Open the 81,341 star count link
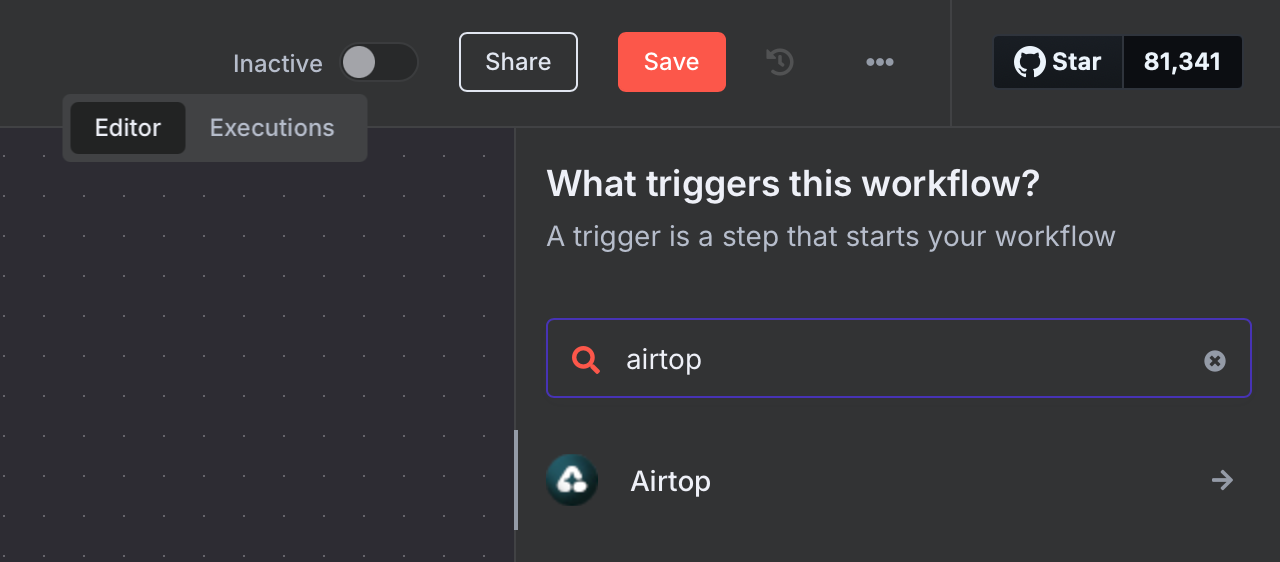This screenshot has width=1280, height=562. click(1182, 62)
